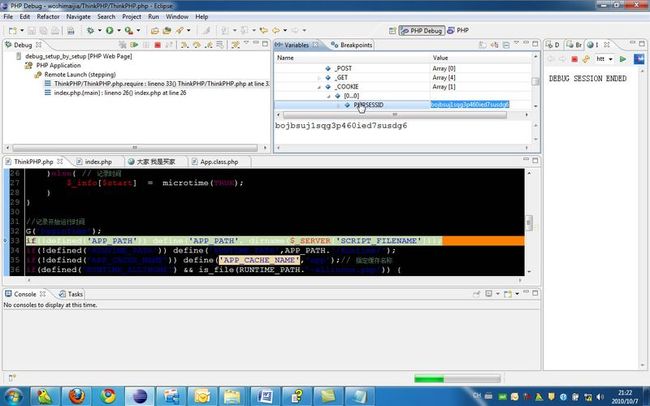The height and width of the screenshot is (406, 650).
Task: Open the File menu
Action: pyautogui.click(x=8, y=17)
